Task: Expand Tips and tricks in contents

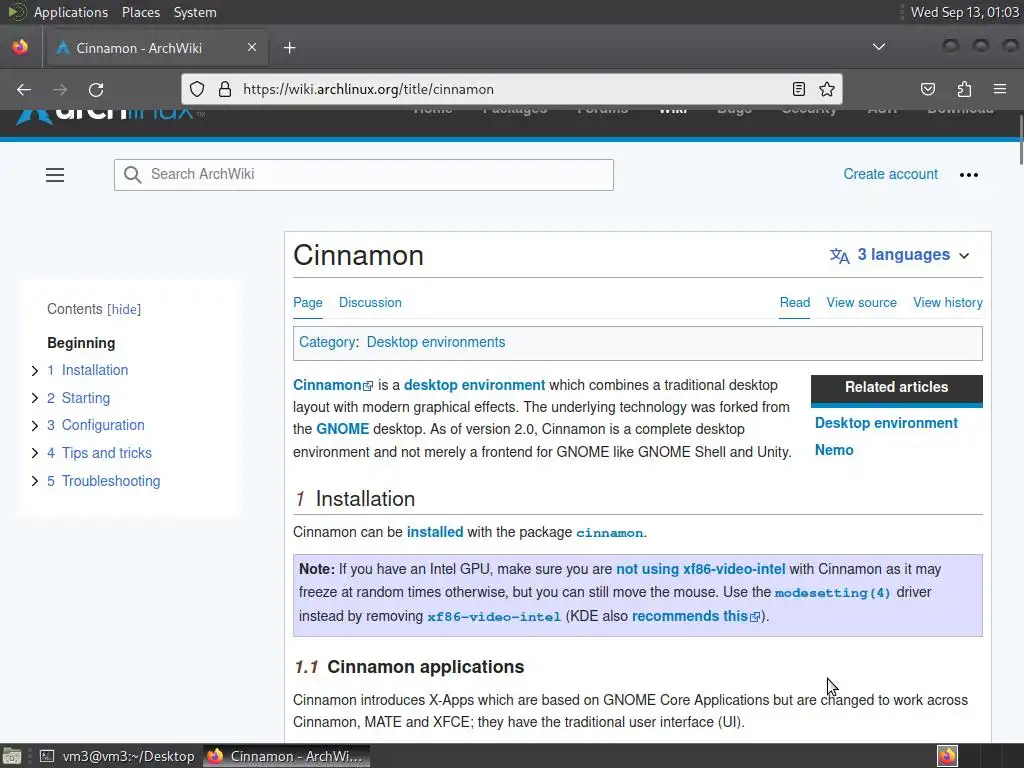Action: coord(35,453)
